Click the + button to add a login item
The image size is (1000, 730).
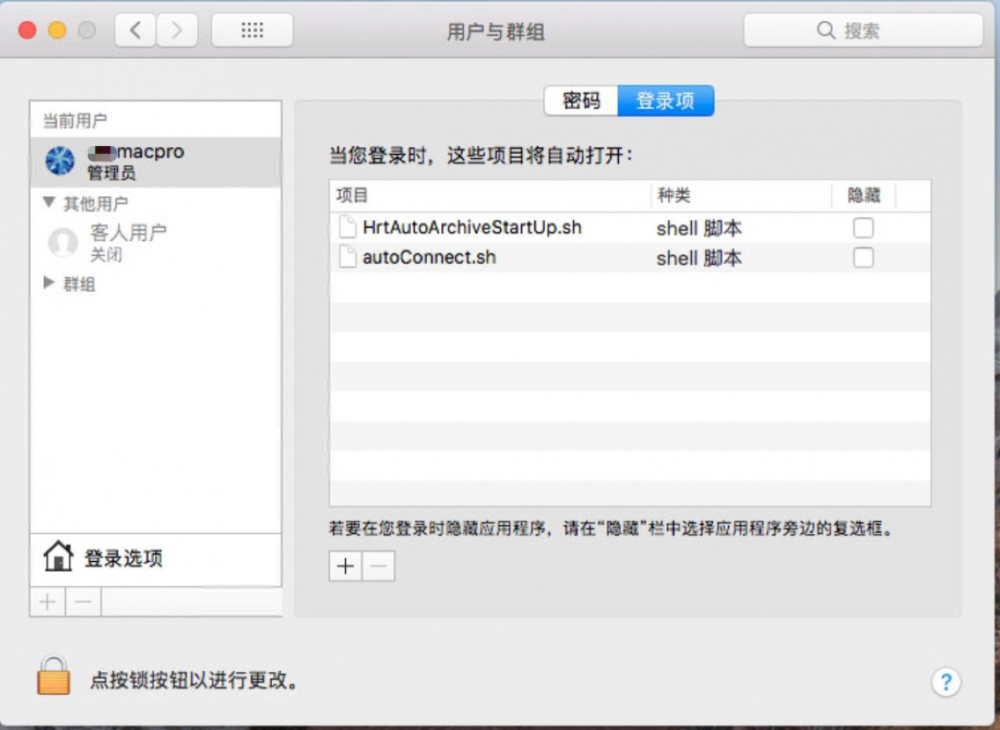344,566
